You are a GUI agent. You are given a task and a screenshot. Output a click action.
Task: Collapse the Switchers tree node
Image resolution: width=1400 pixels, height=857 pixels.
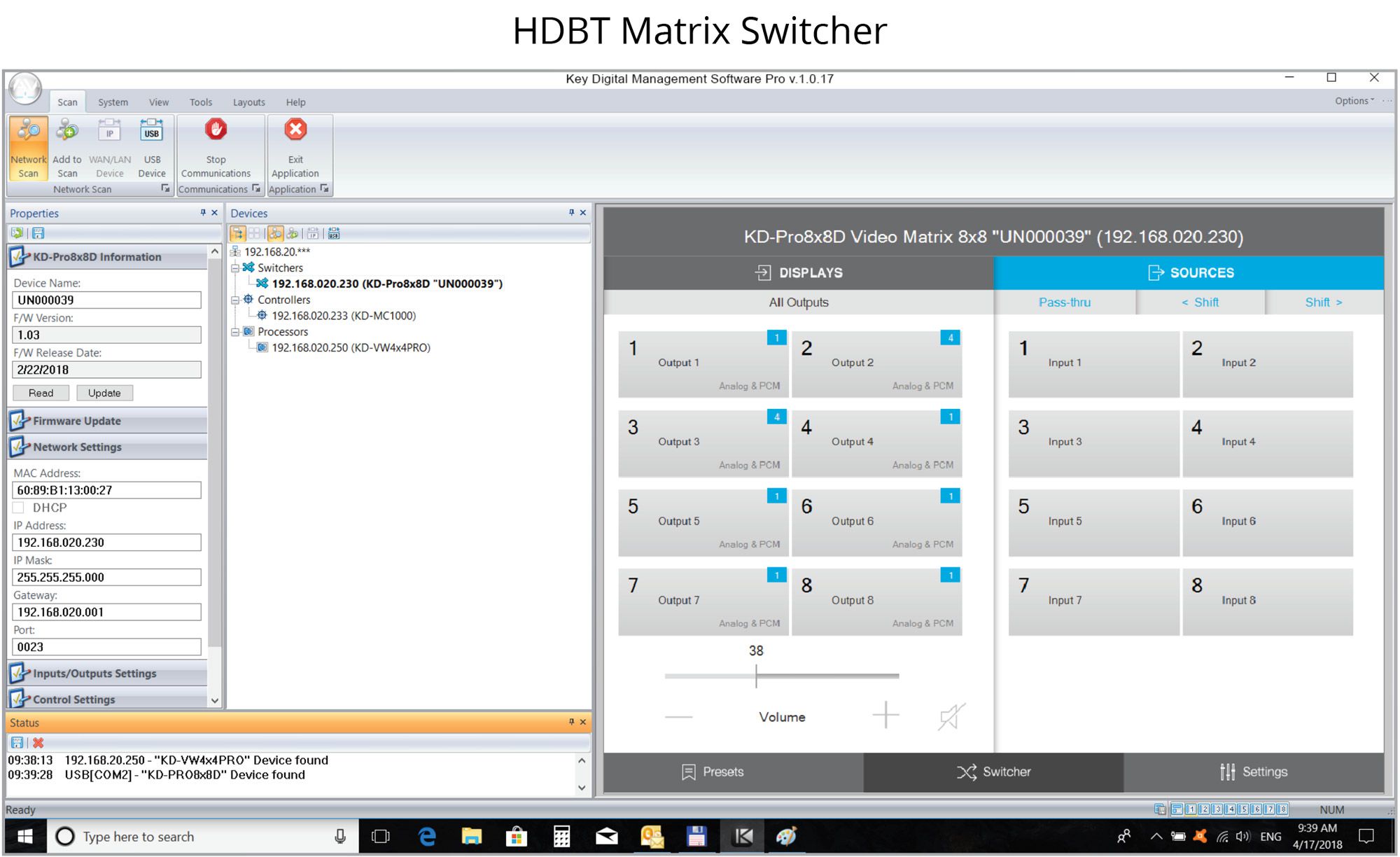[236, 268]
